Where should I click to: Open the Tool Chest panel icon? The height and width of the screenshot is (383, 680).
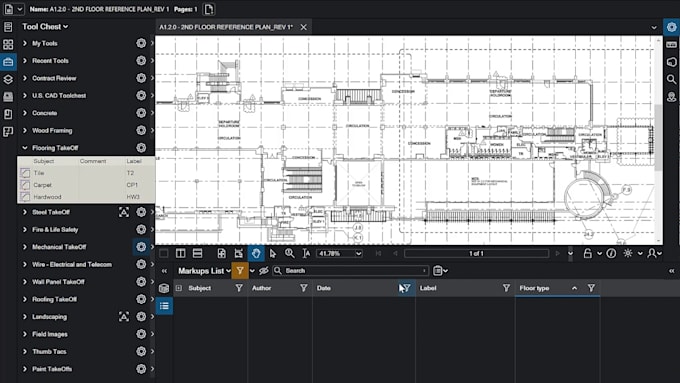tap(8, 62)
